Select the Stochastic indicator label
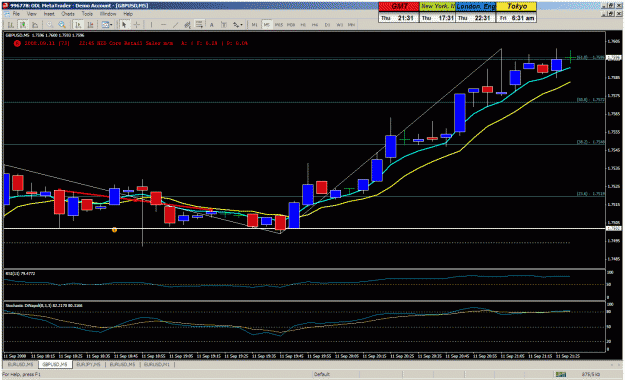 coord(44,305)
